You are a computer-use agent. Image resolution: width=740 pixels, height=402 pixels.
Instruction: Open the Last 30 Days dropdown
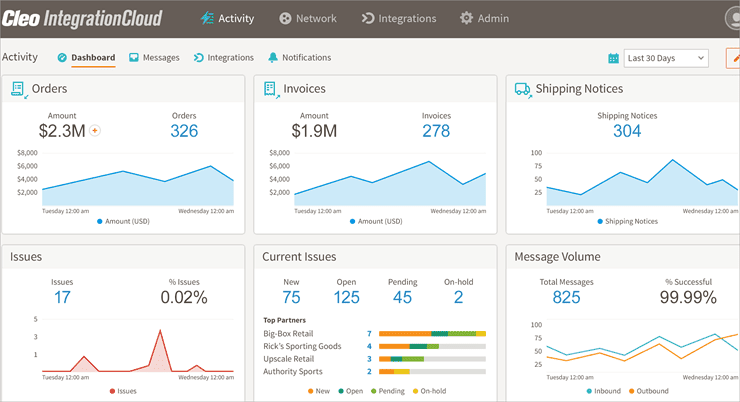(x=666, y=58)
